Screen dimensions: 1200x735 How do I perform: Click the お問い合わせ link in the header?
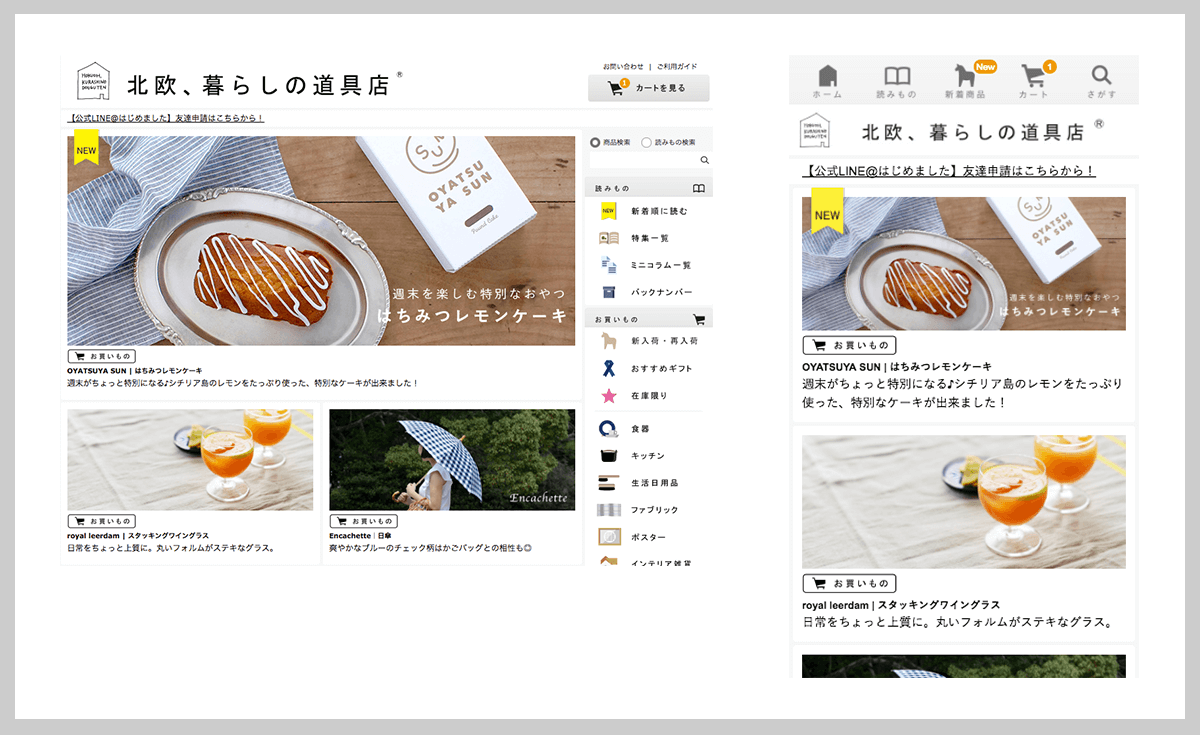click(623, 66)
